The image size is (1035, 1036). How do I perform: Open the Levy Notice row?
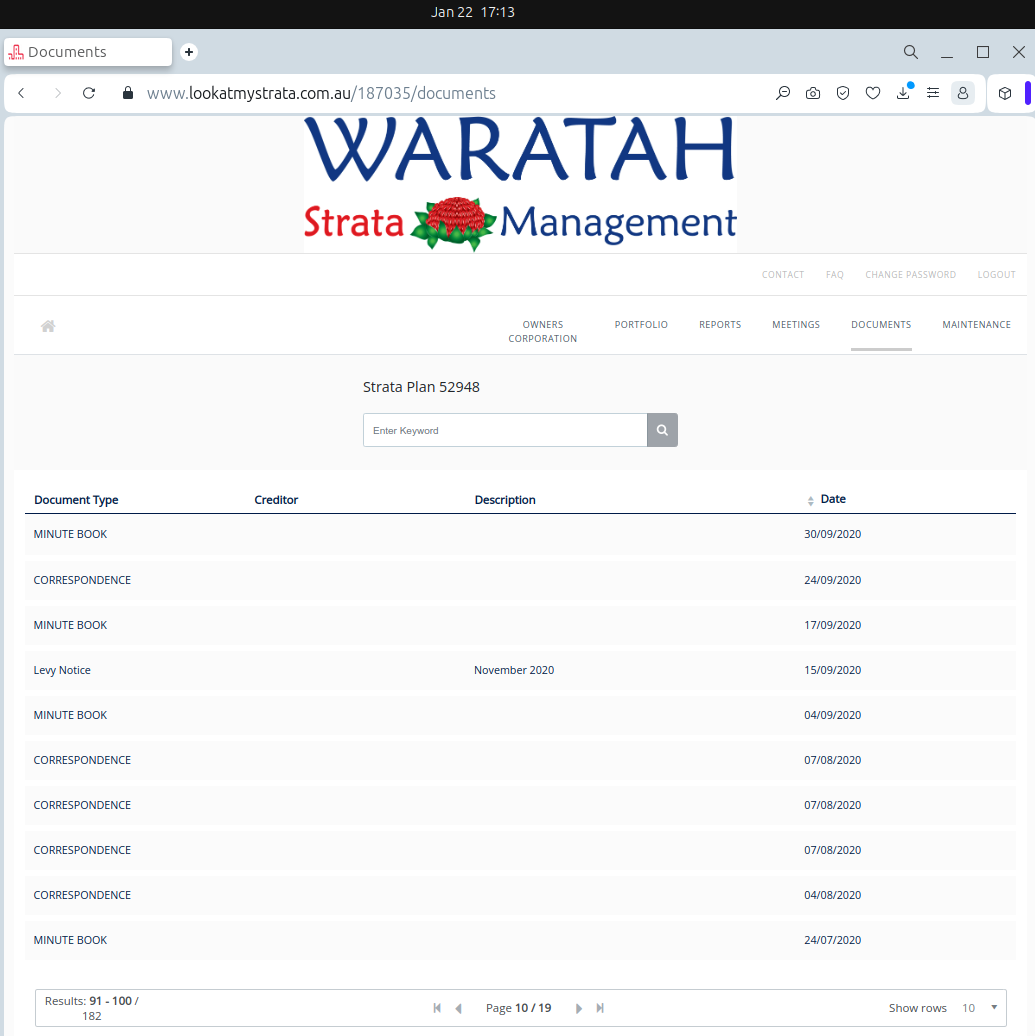point(520,670)
